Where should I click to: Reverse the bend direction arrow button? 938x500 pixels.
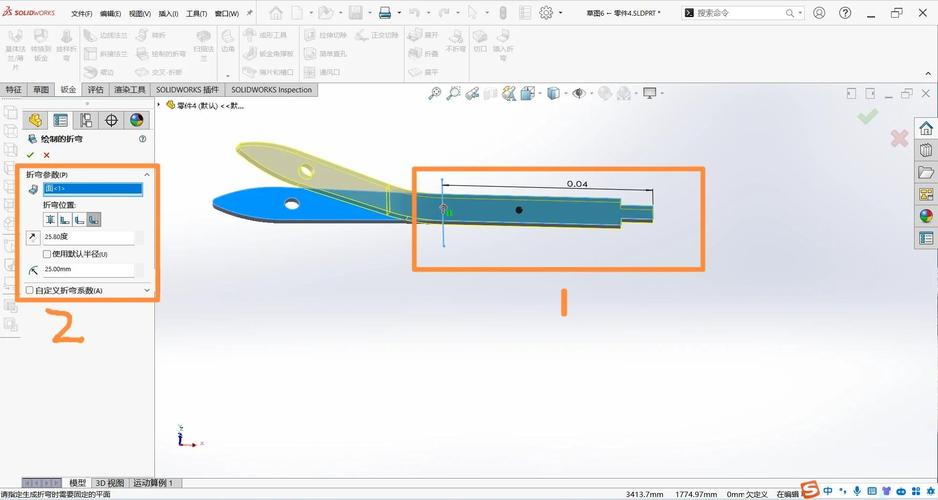33,237
